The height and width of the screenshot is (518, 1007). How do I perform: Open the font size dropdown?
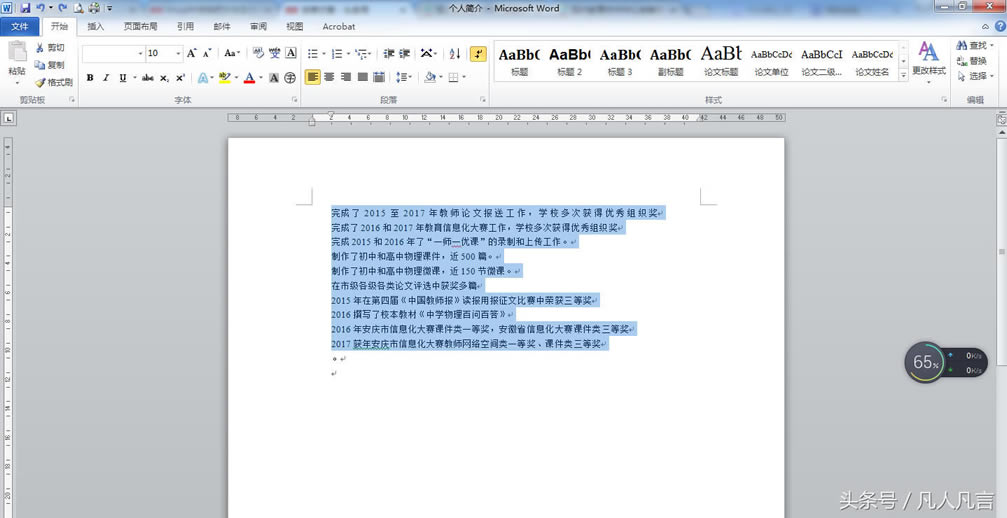point(178,53)
